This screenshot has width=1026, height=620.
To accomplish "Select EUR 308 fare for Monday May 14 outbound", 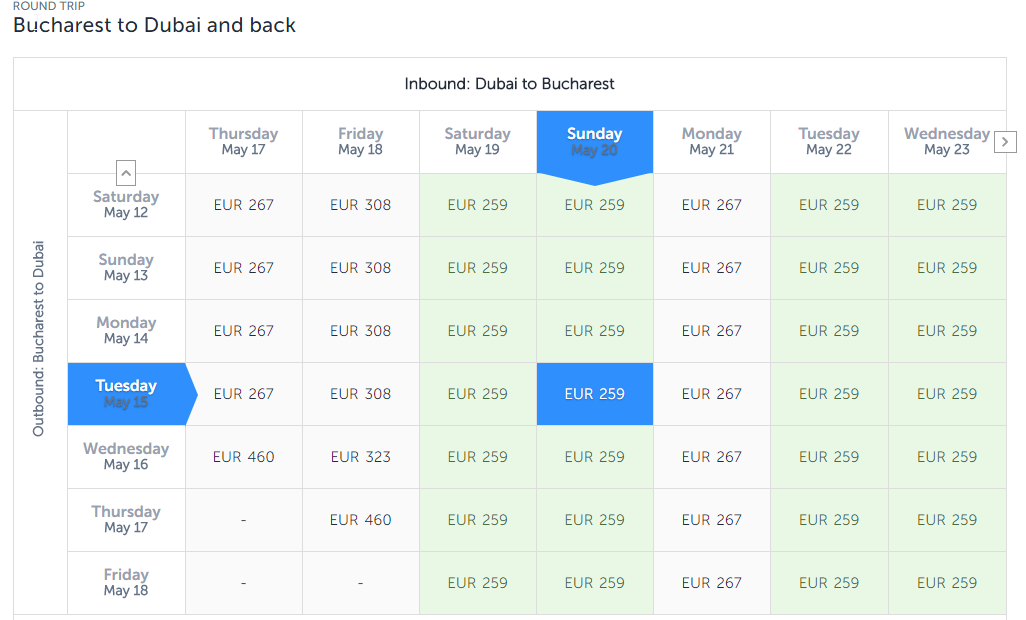I will click(360, 331).
